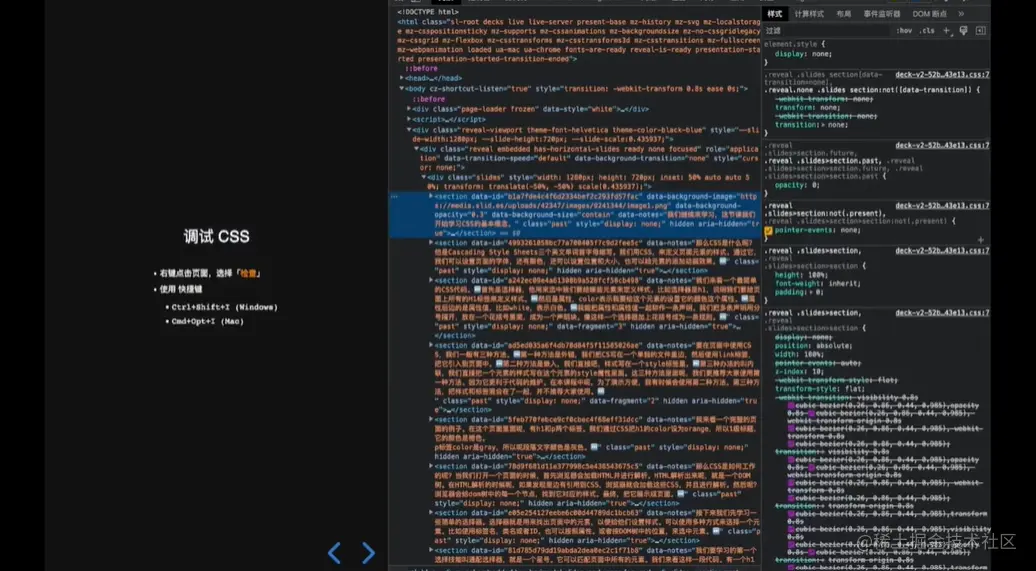Viewport: 1036px width, 571px height.
Task: Show more sidebar tabs with chevron
Action: (x=961, y=14)
